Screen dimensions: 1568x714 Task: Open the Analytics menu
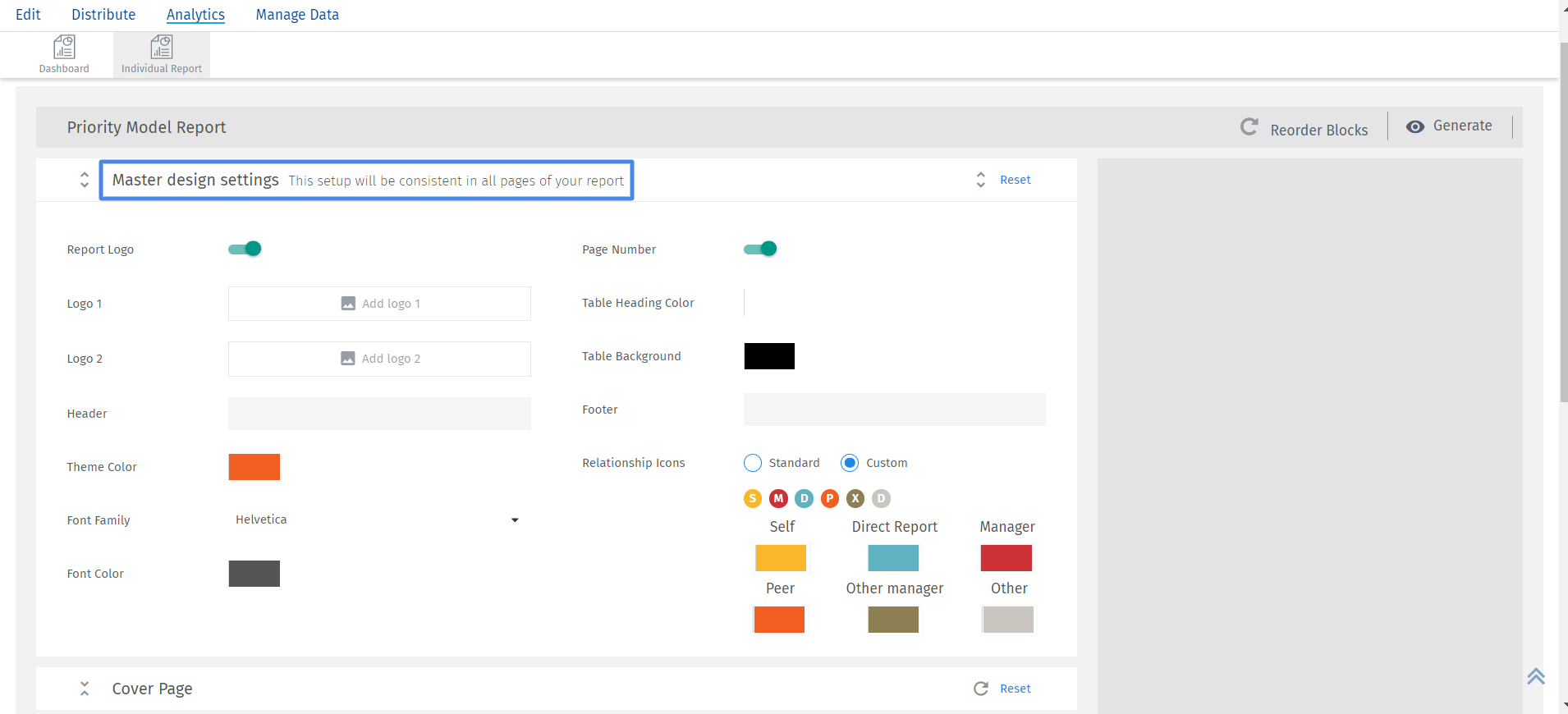tap(195, 15)
